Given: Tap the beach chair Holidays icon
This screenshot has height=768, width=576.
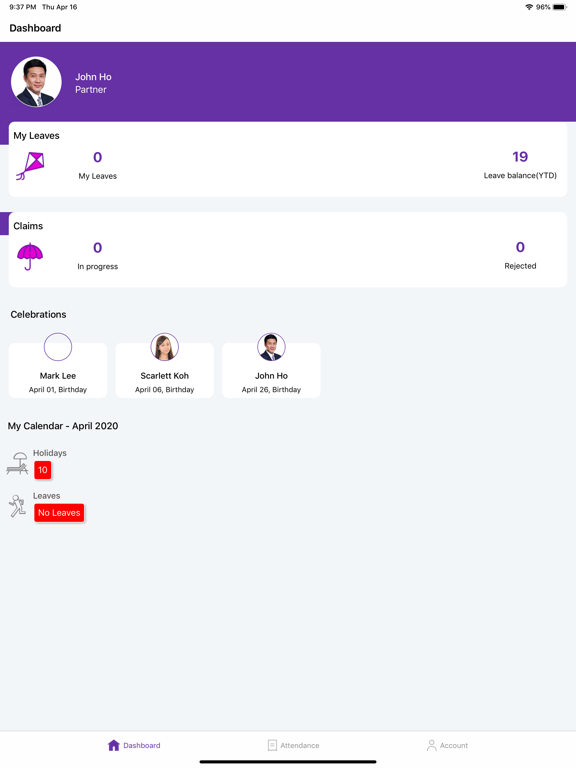Looking at the screenshot, I should pyautogui.click(x=18, y=463).
